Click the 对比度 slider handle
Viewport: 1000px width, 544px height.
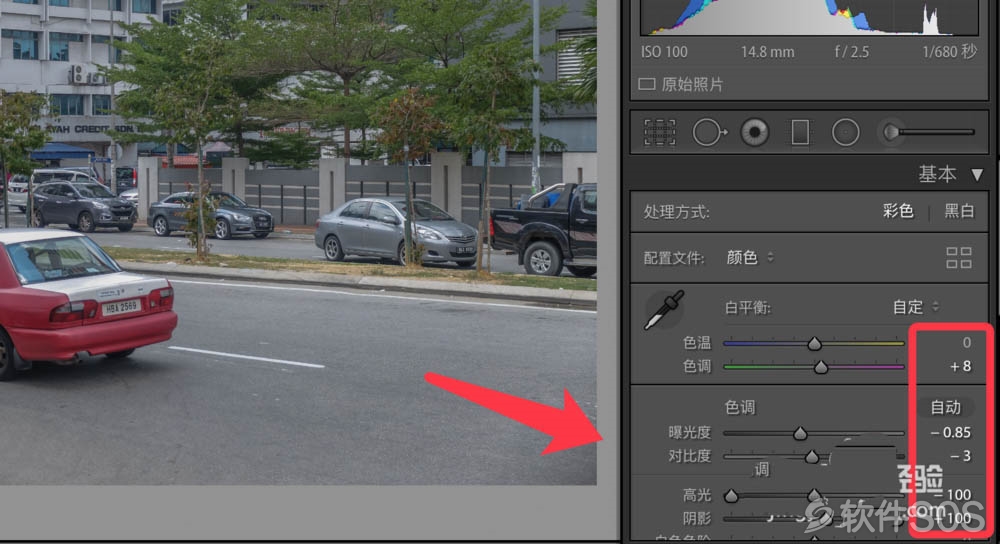tap(811, 457)
